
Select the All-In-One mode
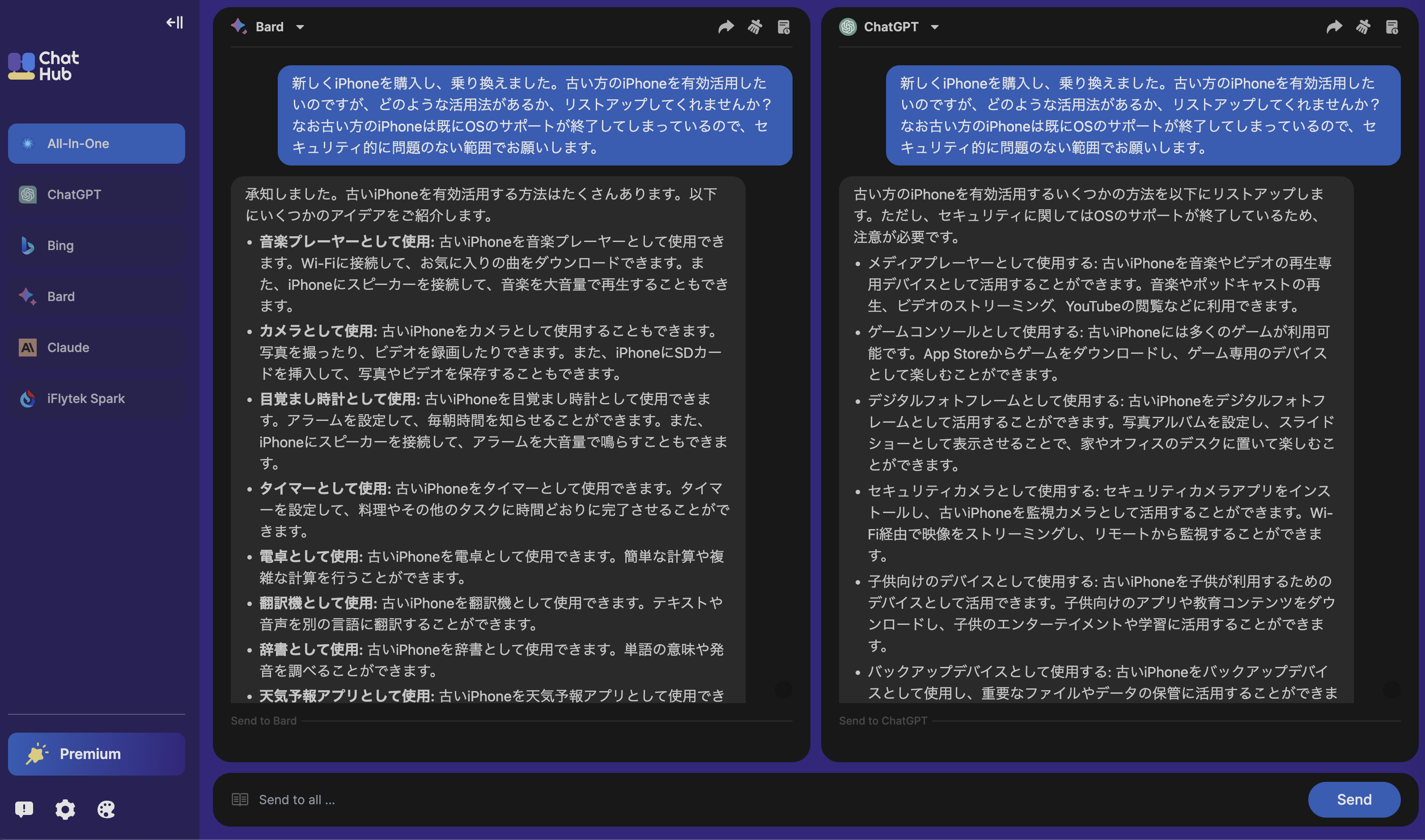point(96,143)
